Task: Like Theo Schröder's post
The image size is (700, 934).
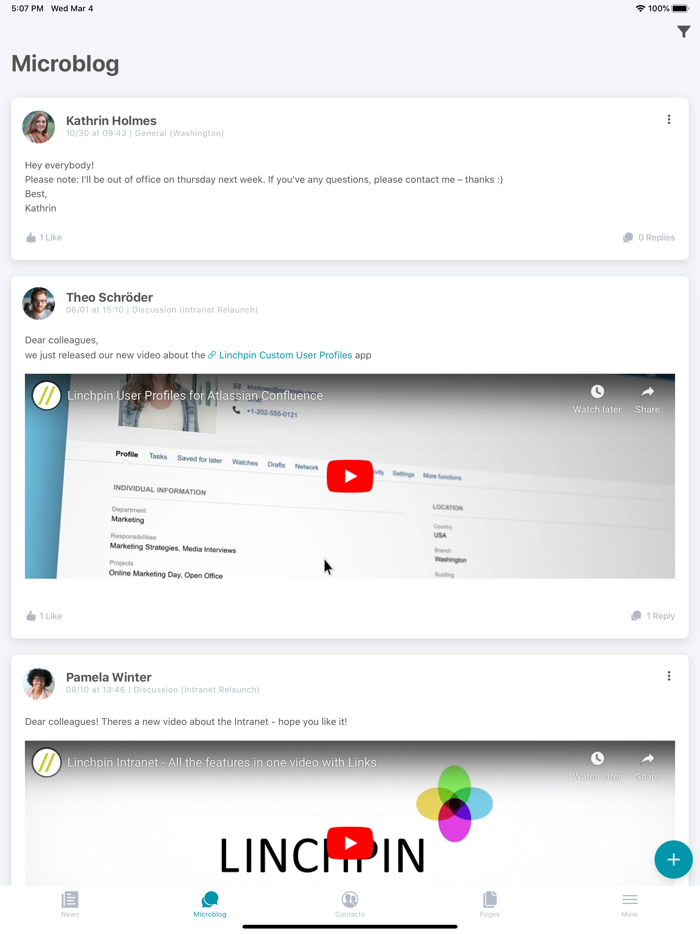Action: point(44,616)
